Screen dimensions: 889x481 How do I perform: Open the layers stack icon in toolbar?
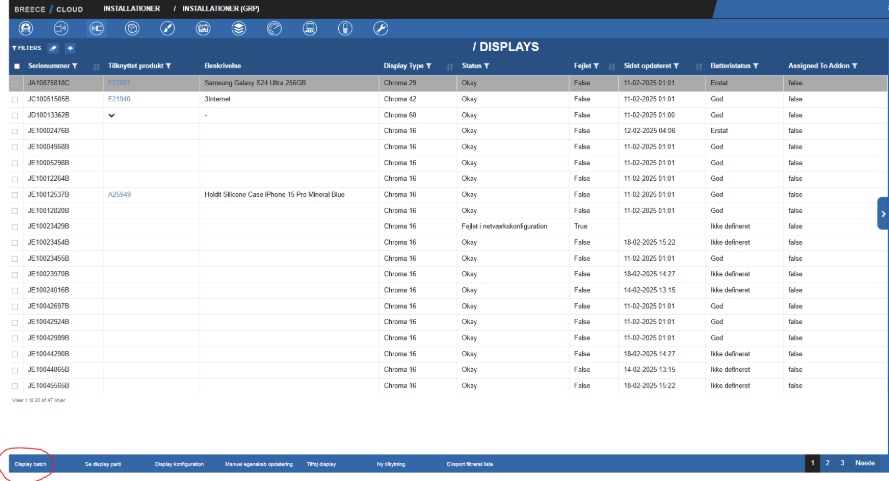pyautogui.click(x=238, y=28)
